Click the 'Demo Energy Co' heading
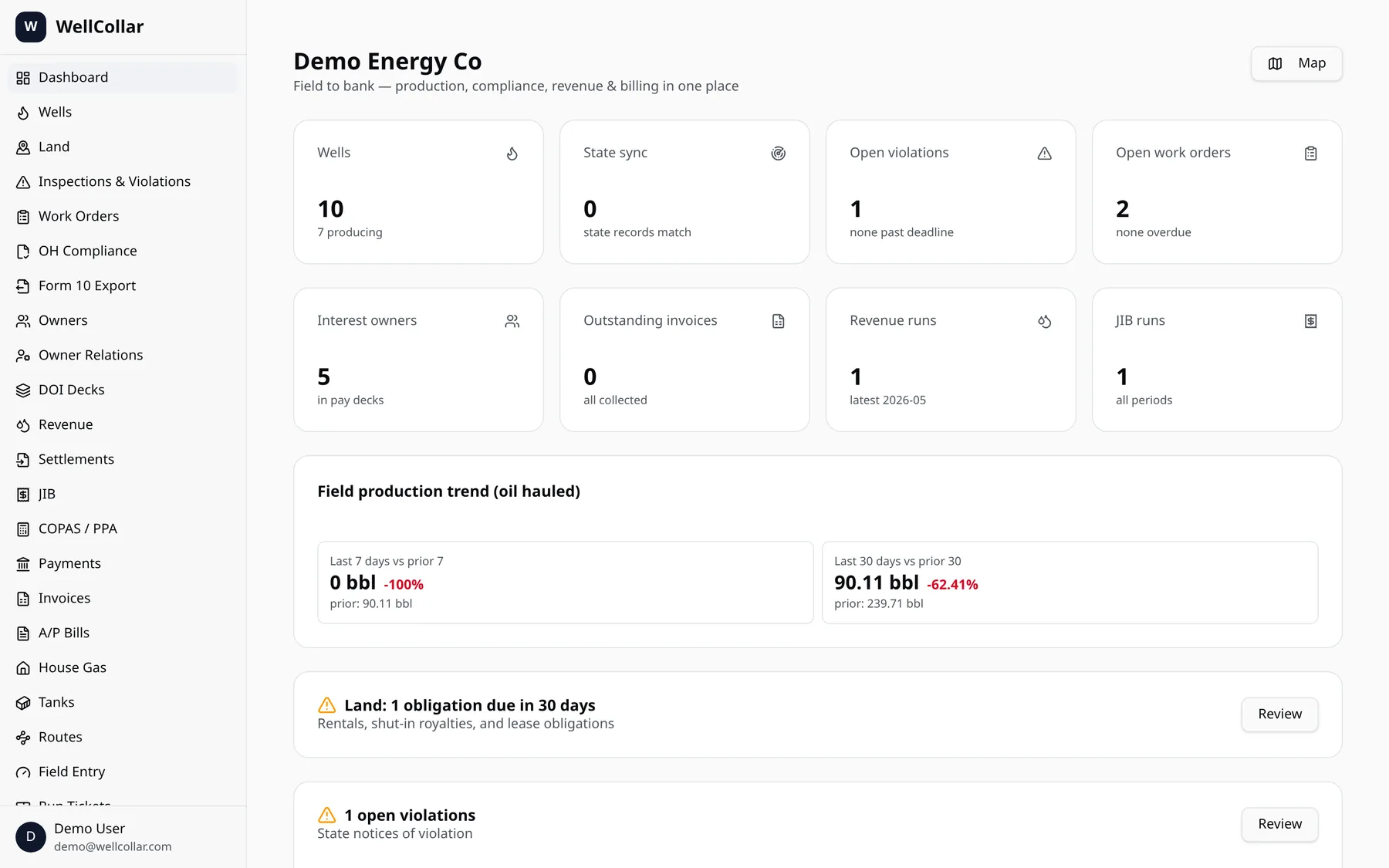The width and height of the screenshot is (1389, 868). (x=387, y=61)
